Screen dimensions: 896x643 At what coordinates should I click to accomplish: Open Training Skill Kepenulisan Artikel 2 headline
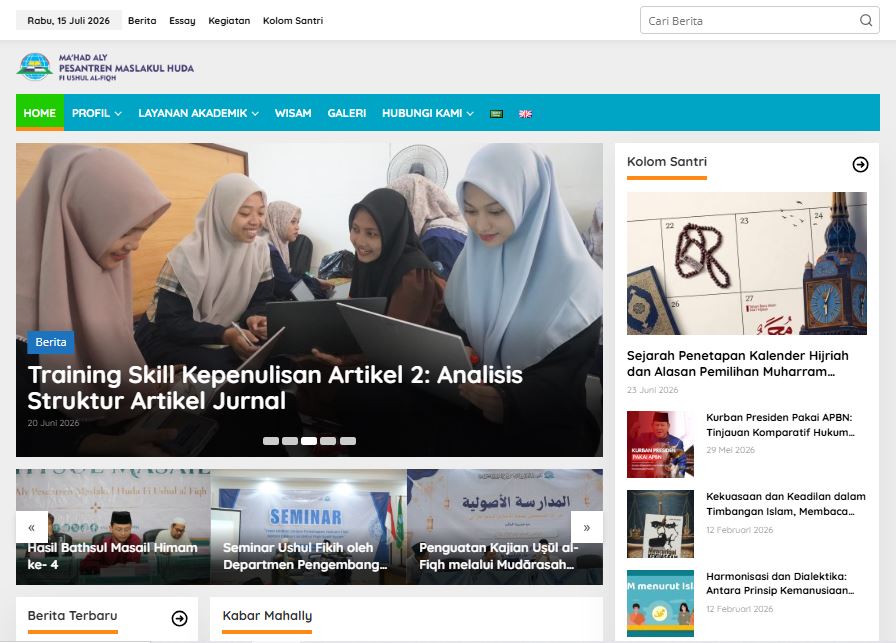275,388
